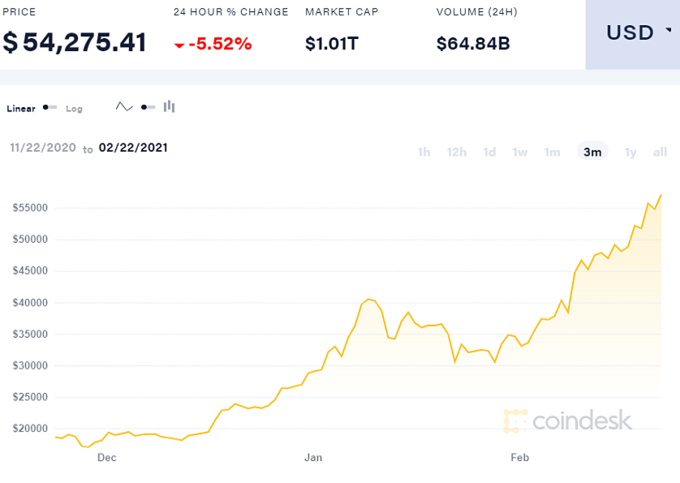Click the USD dropdown arrow

(x=667, y=31)
